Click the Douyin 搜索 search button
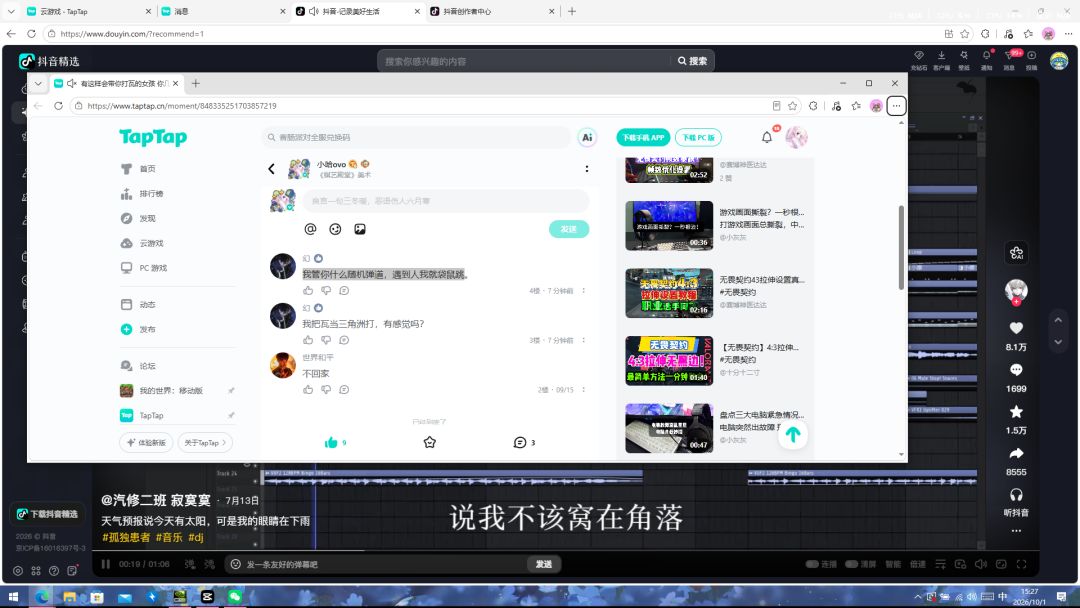This screenshot has height=608, width=1080. [693, 61]
